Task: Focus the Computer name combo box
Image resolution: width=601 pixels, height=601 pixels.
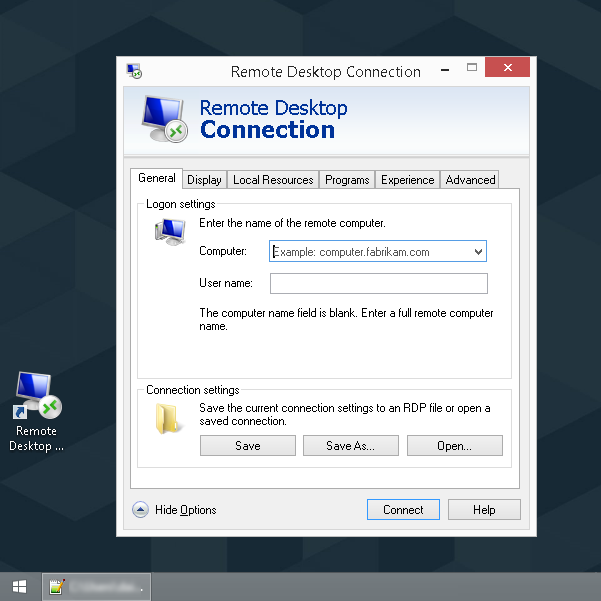Action: pos(378,251)
